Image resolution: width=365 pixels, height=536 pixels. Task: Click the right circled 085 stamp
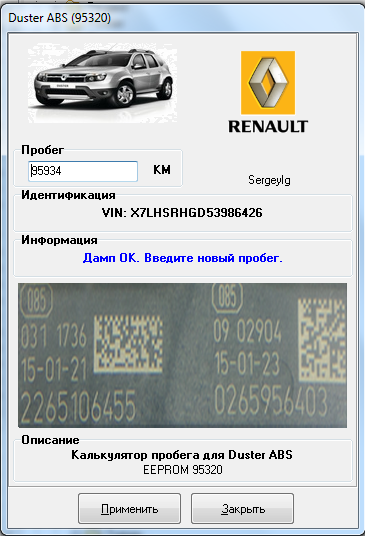[x=227, y=296]
